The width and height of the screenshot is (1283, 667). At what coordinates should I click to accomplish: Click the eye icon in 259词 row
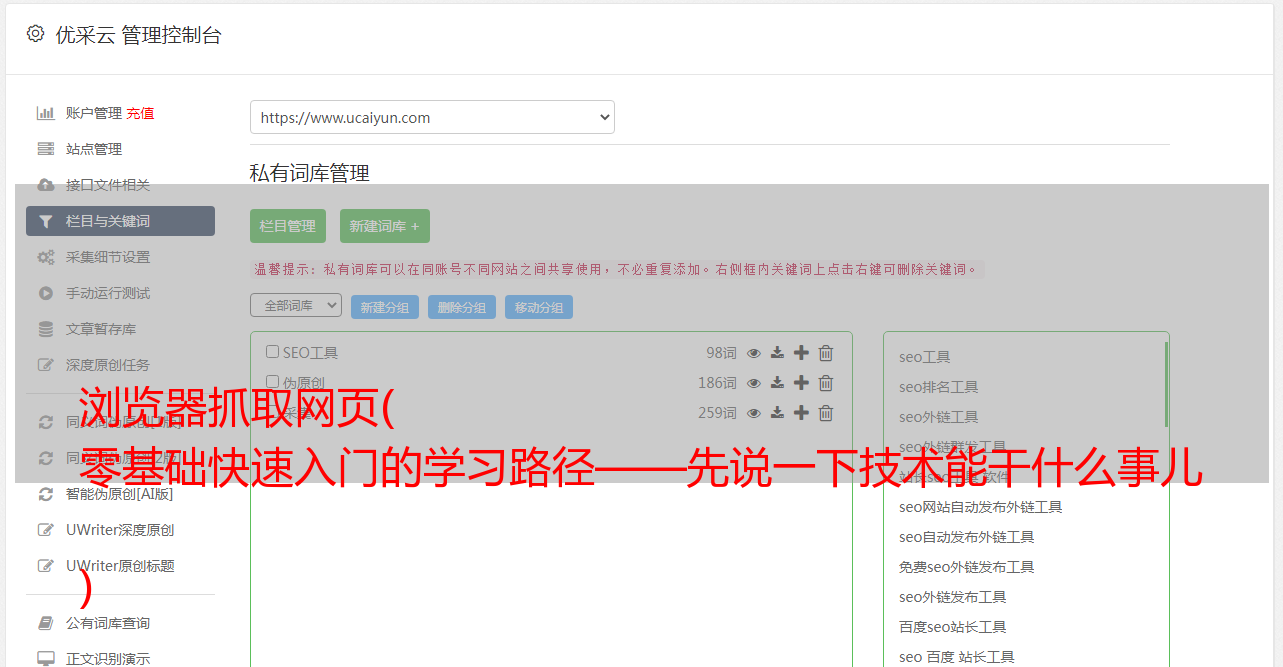pos(754,413)
